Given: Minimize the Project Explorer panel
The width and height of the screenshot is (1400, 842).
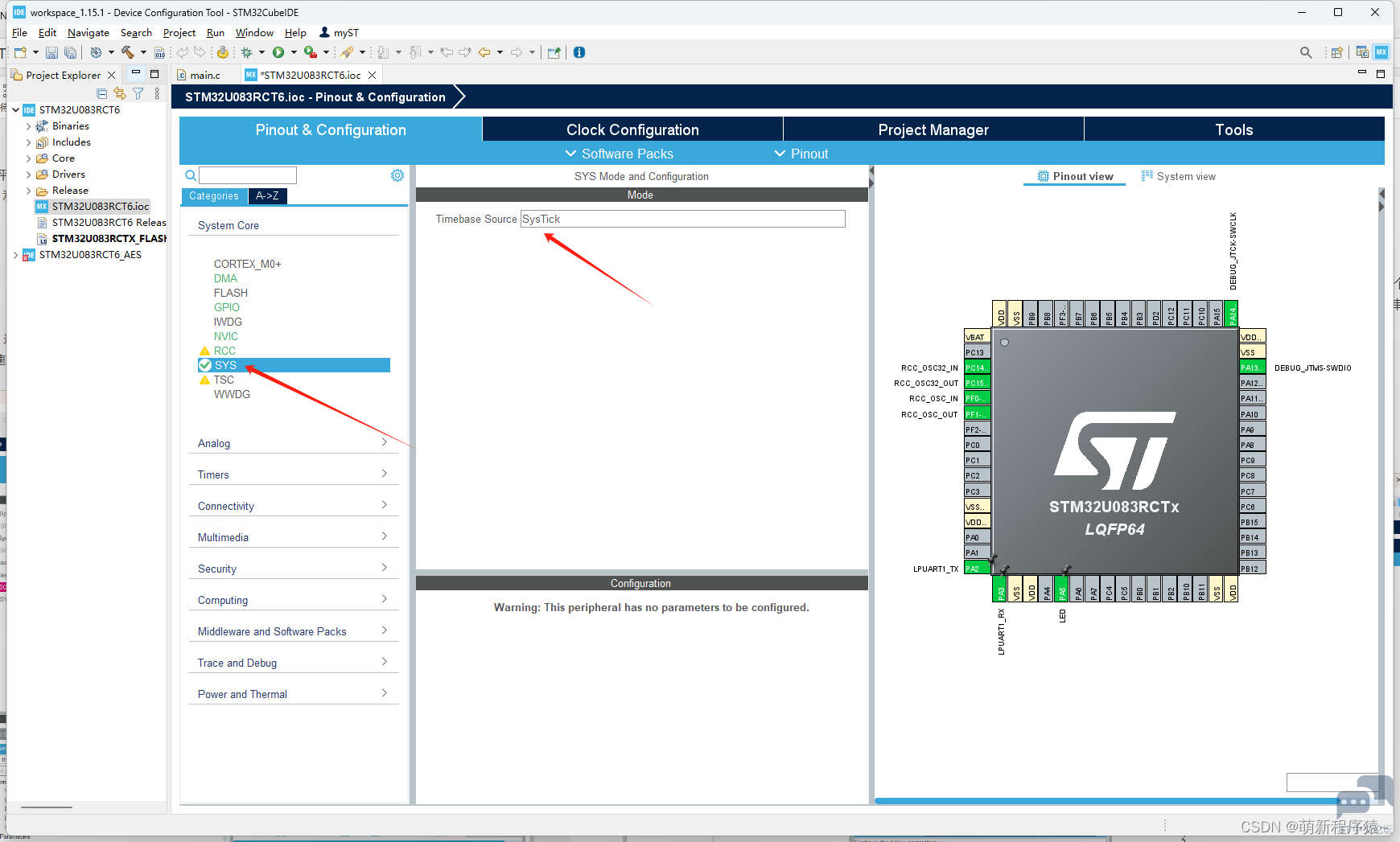Looking at the screenshot, I should [x=136, y=74].
